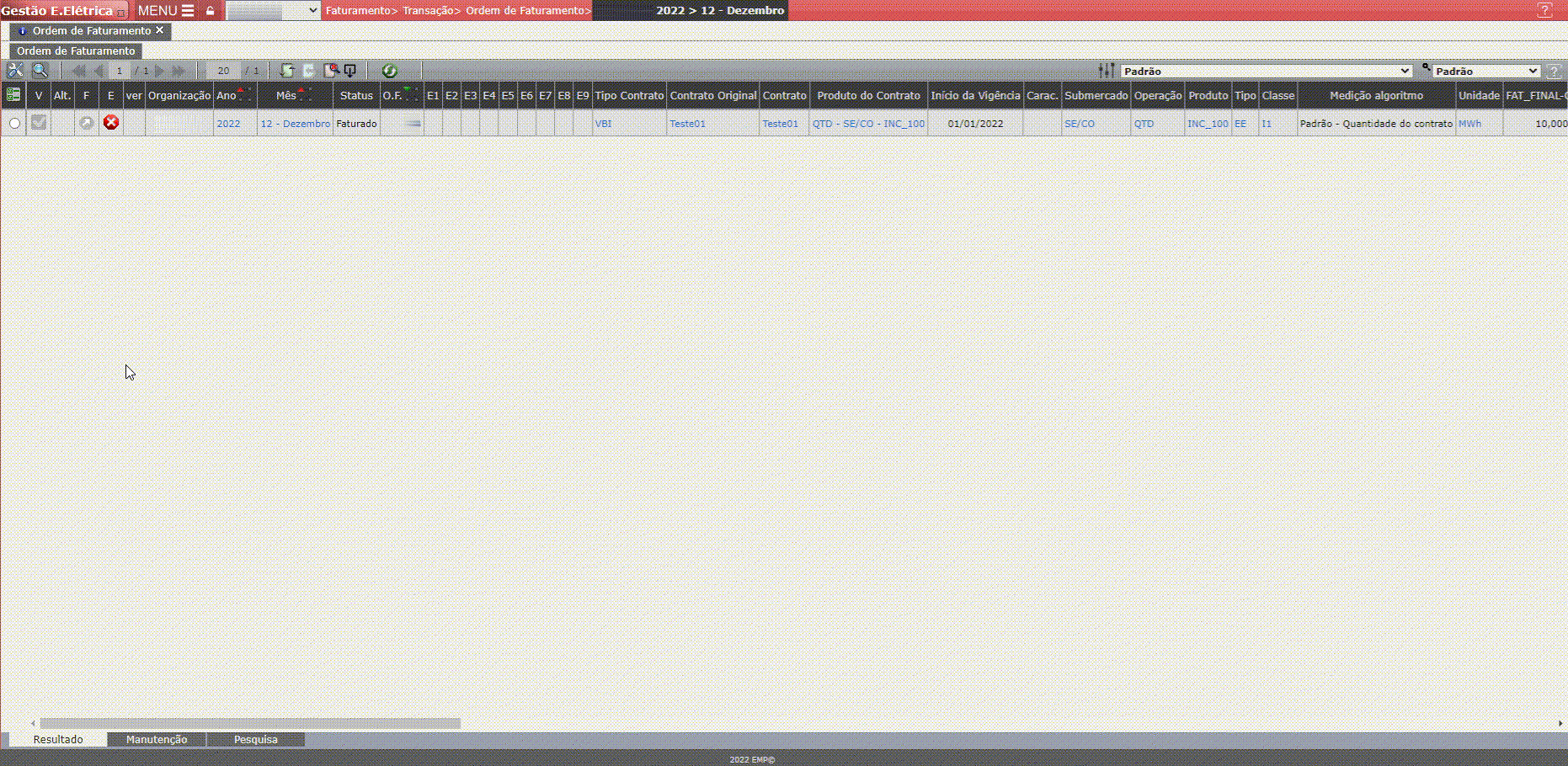Click the download arrow icon in the toolbar
The image size is (1568, 766).
350,71
